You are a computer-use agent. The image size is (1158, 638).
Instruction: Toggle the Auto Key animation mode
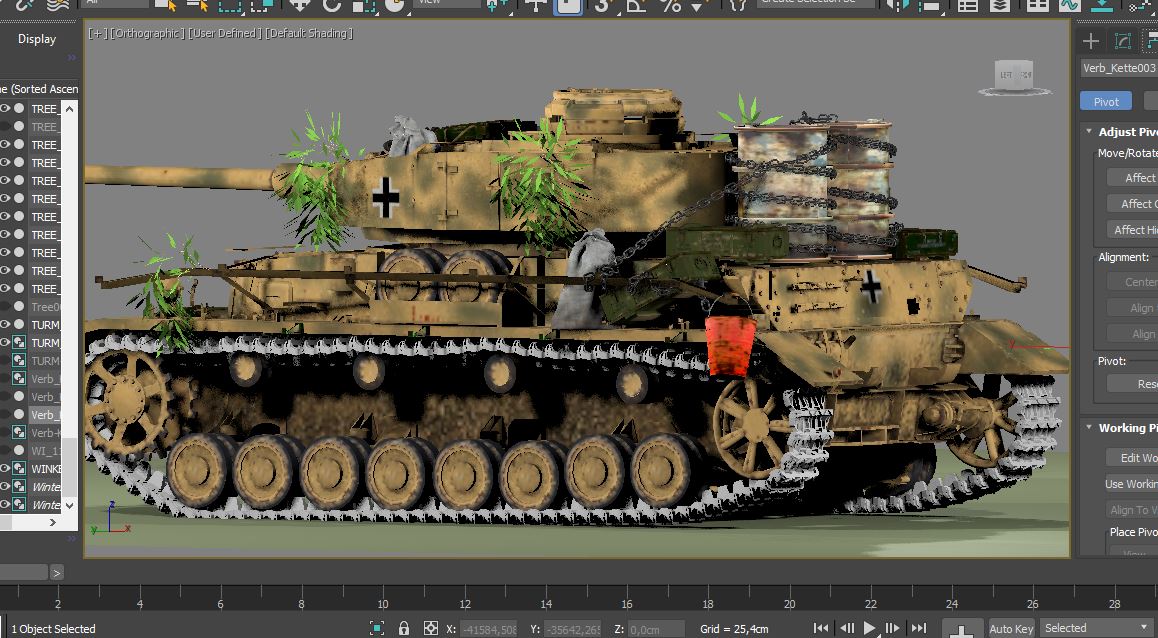coord(1011,628)
